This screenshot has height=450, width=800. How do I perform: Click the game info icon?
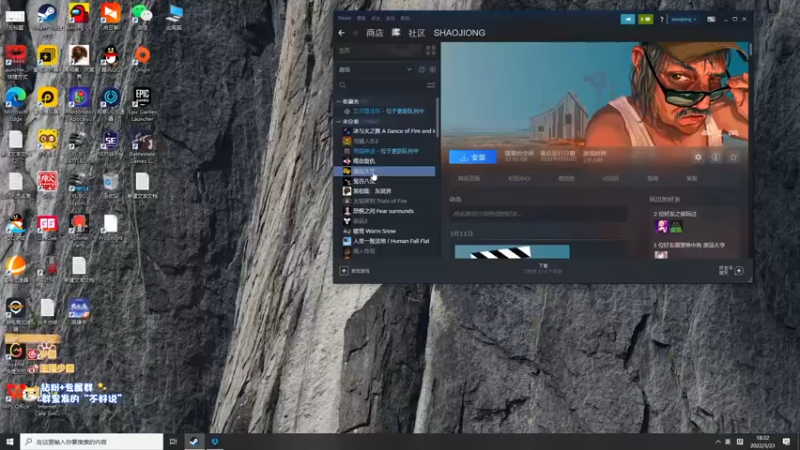[716, 157]
